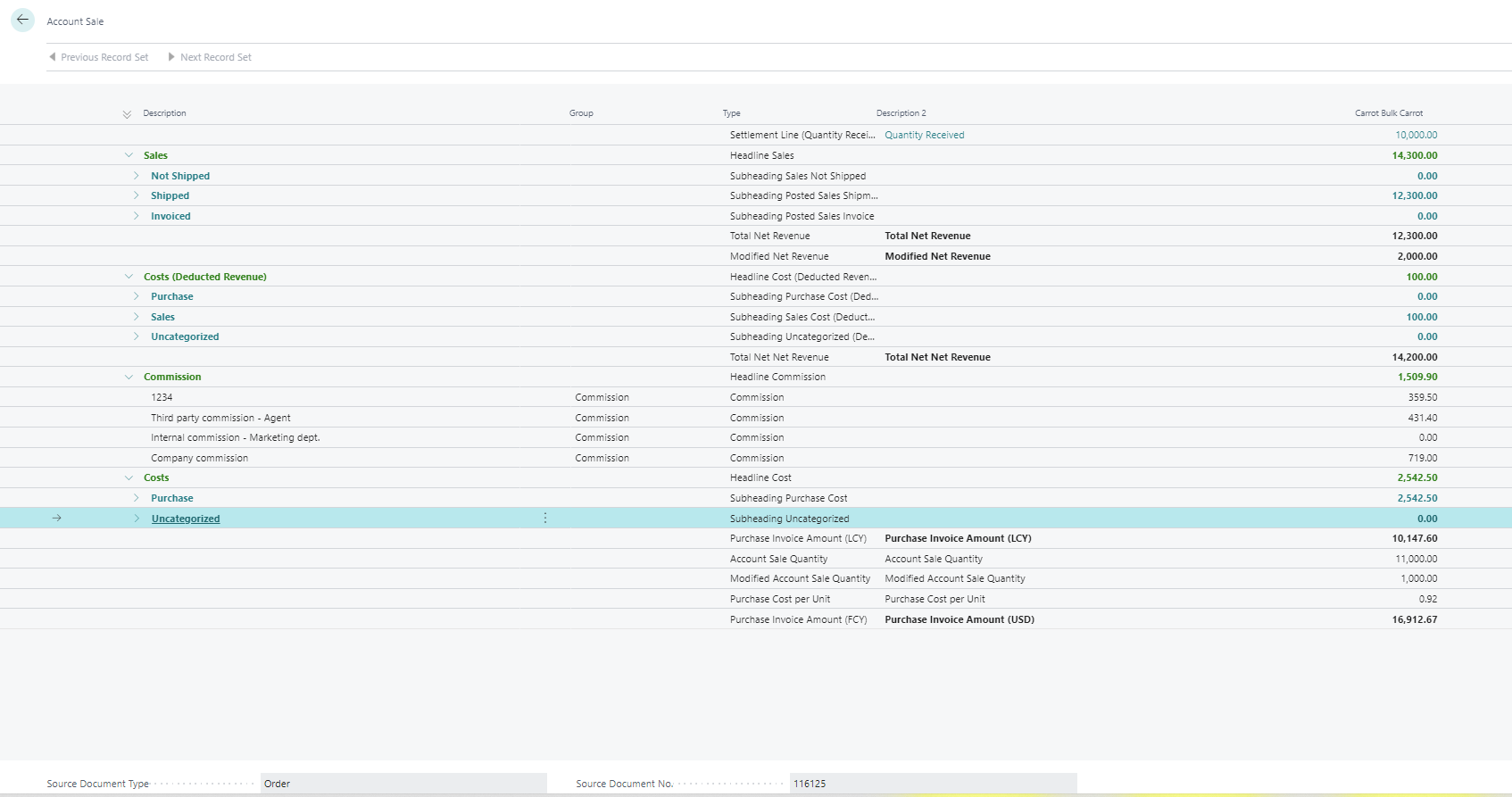
Task: Expand Purchase under Costs headline
Action: click(x=137, y=498)
